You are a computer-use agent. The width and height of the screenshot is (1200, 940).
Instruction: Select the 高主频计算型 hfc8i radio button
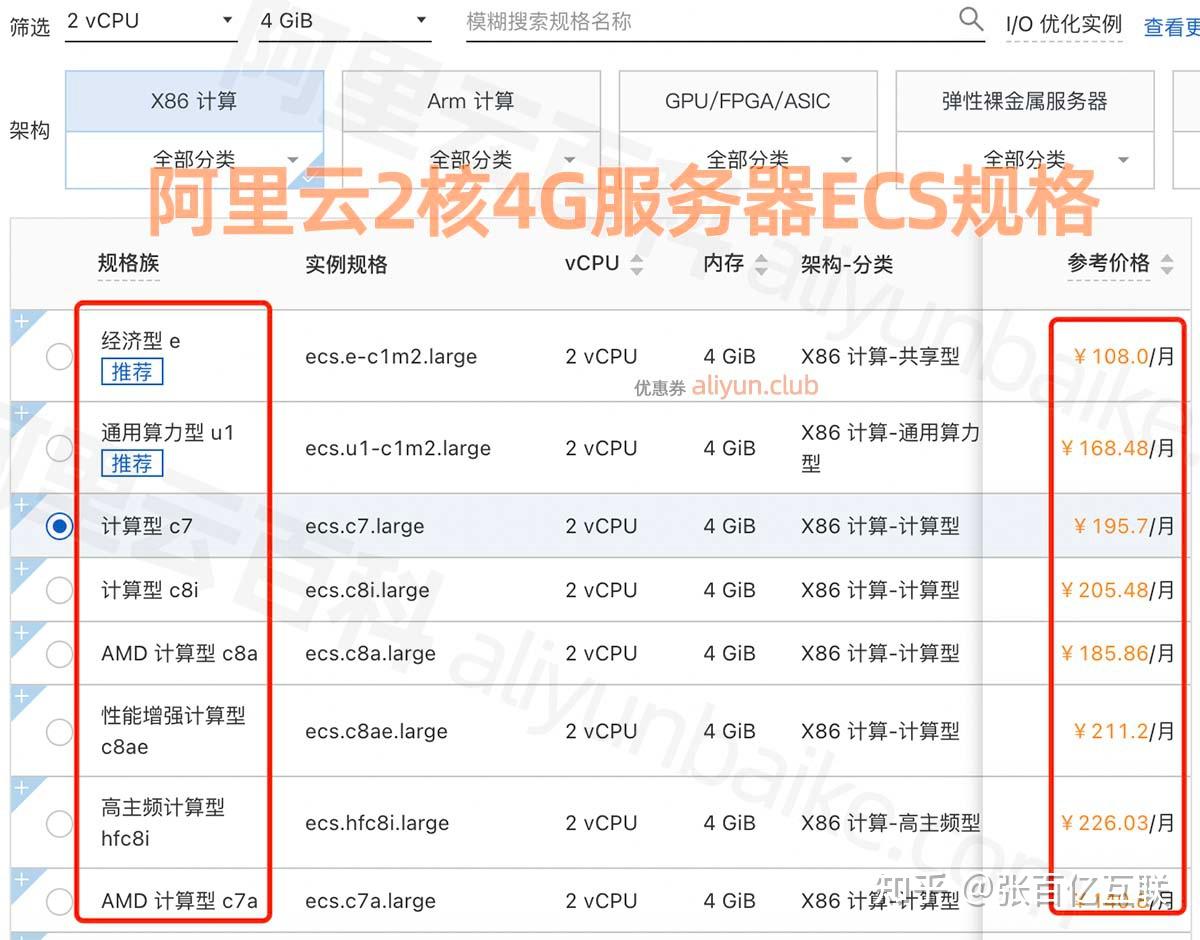click(x=59, y=823)
